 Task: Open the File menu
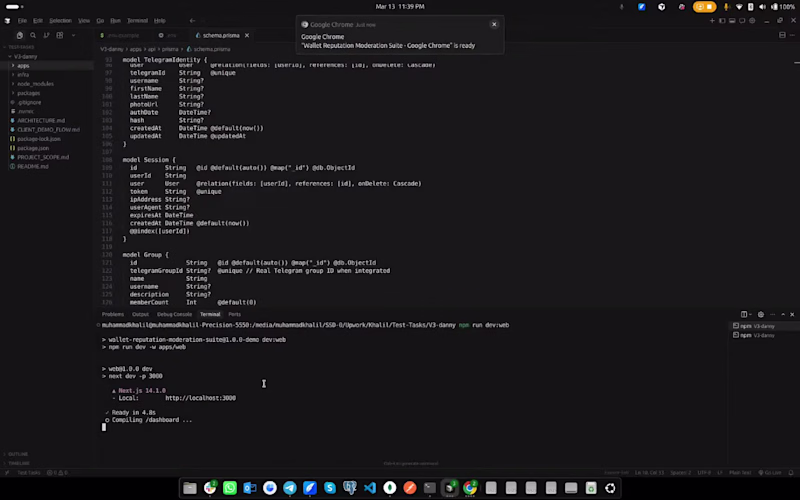click(22, 21)
